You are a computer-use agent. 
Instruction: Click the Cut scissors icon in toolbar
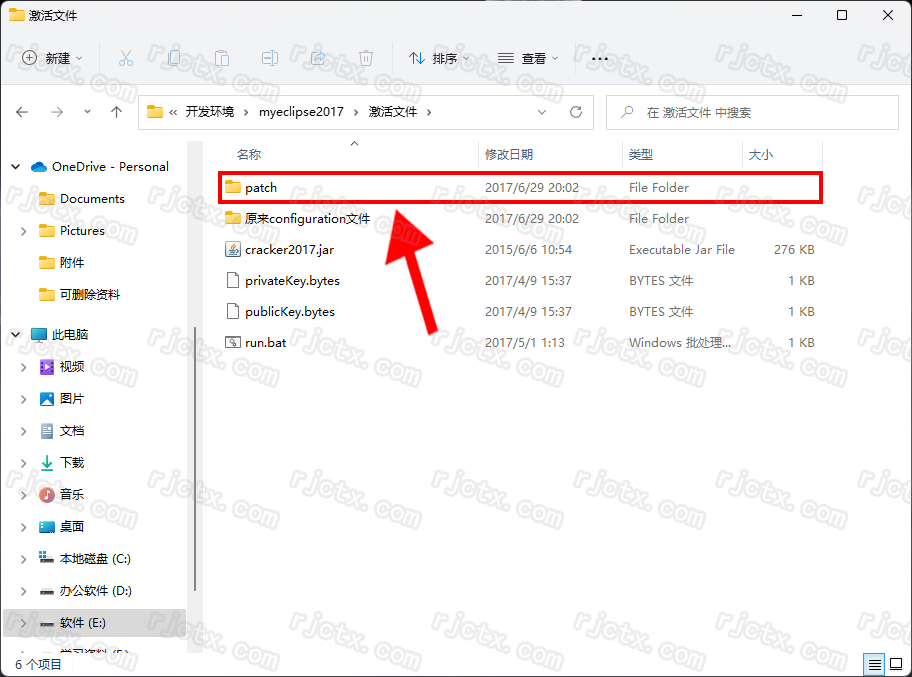(x=126, y=58)
